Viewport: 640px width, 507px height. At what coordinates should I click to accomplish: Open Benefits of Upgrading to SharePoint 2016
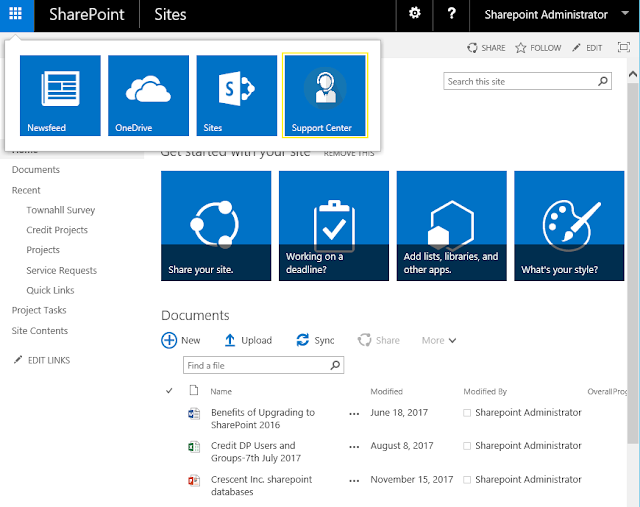[x=263, y=418]
